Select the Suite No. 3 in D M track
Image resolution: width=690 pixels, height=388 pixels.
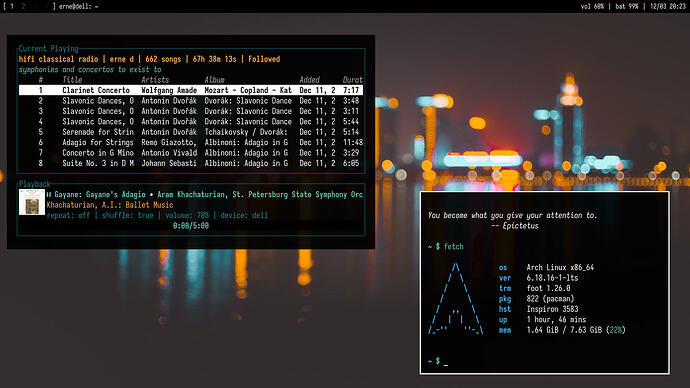pos(191,163)
